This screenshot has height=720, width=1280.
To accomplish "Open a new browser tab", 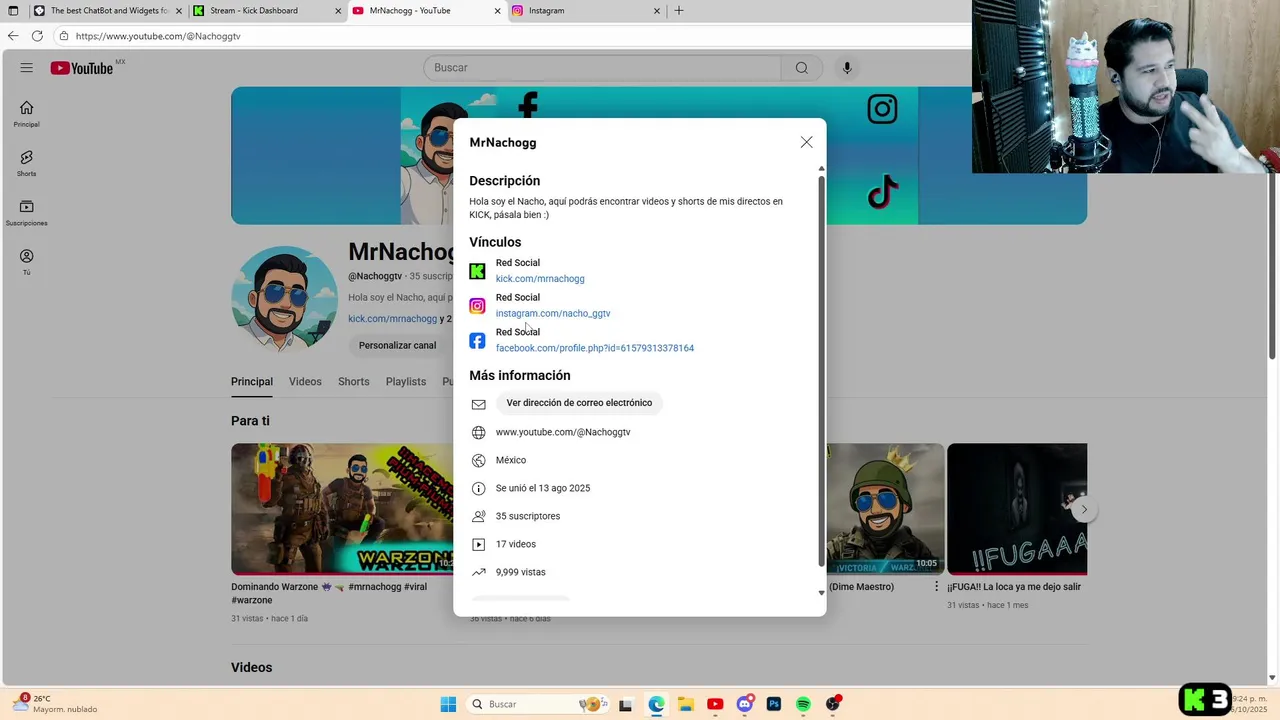I will (679, 11).
